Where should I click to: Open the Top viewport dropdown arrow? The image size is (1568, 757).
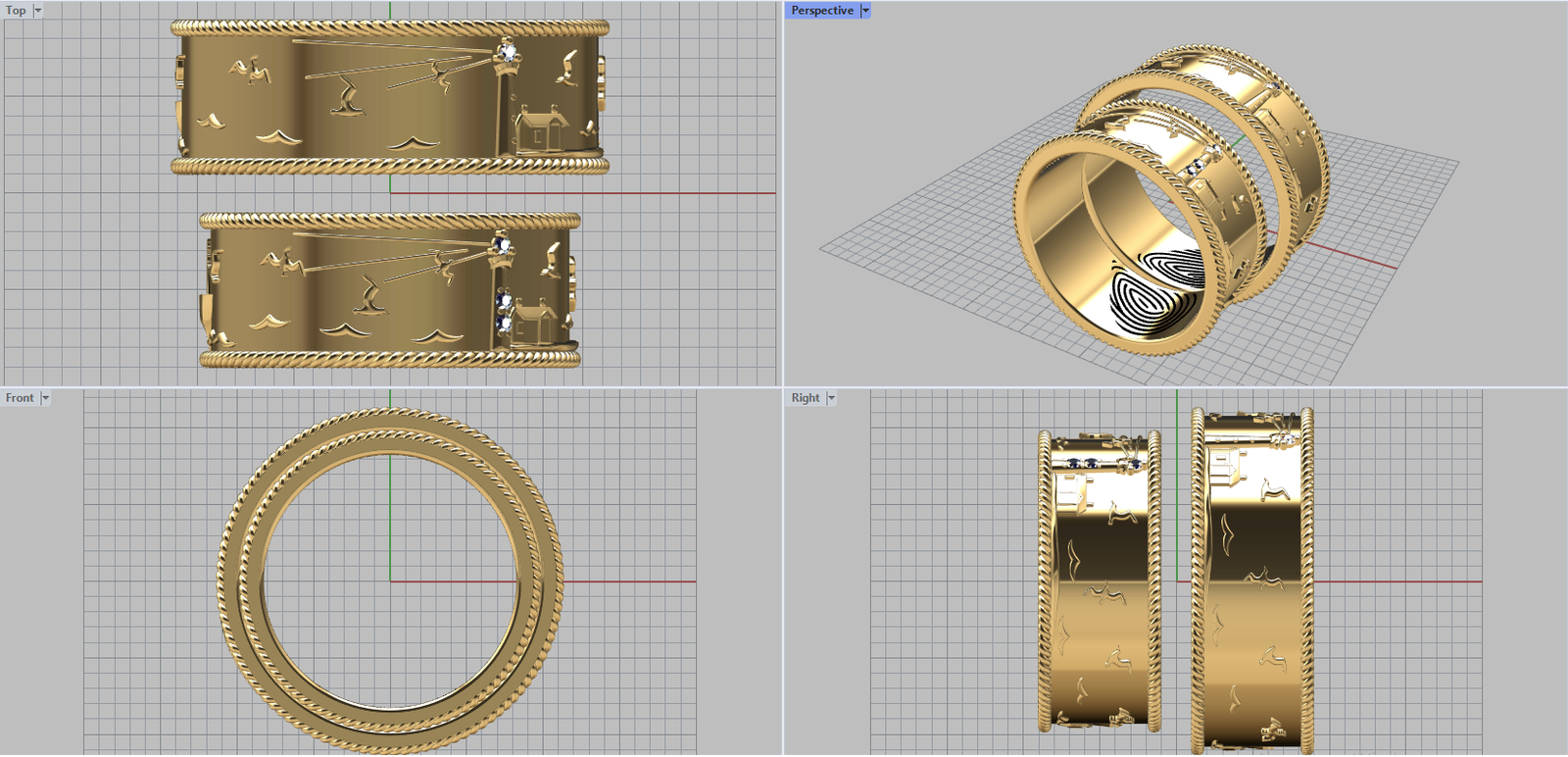[38, 11]
